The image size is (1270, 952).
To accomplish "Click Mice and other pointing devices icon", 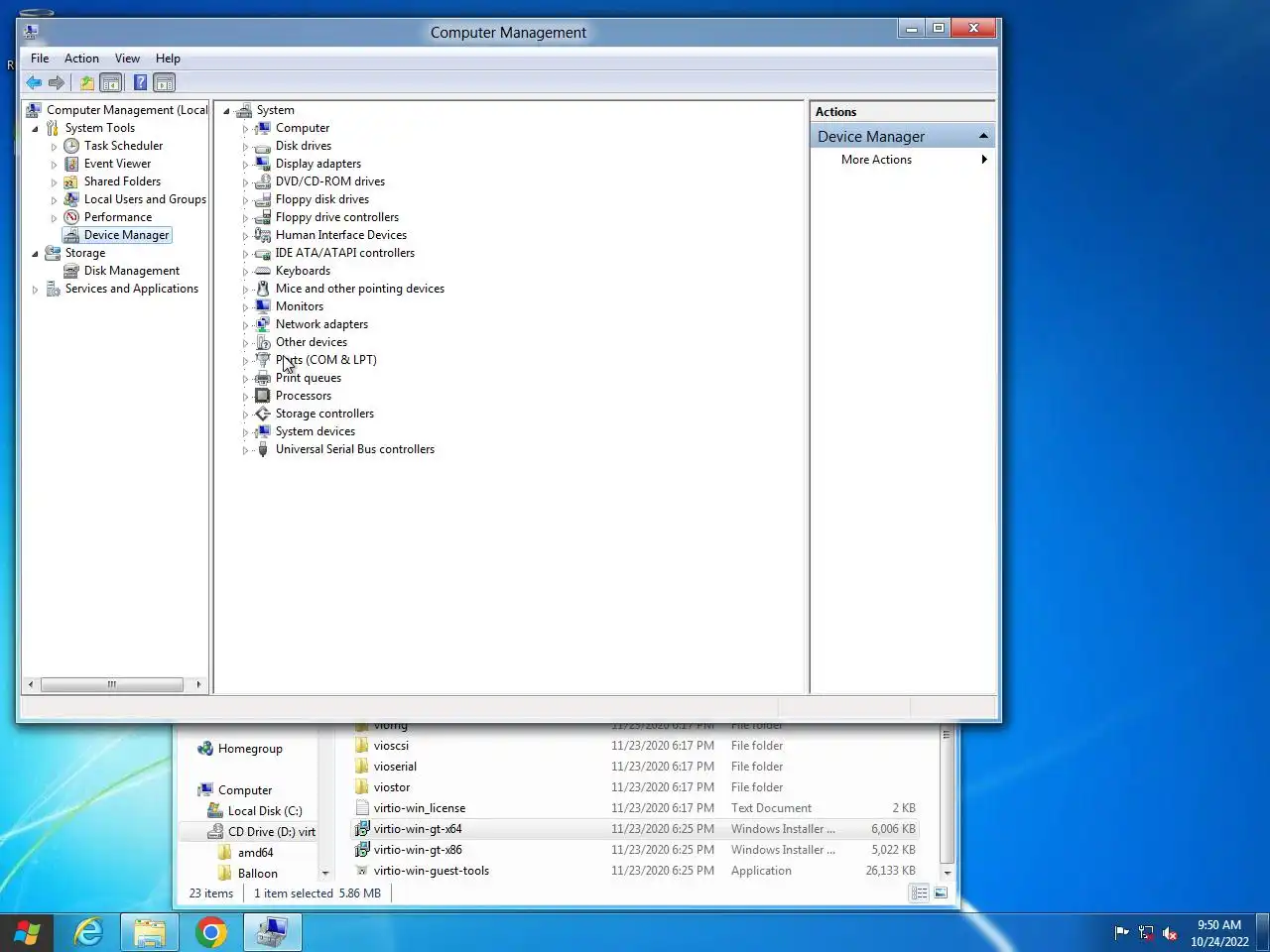I will pos(263,289).
